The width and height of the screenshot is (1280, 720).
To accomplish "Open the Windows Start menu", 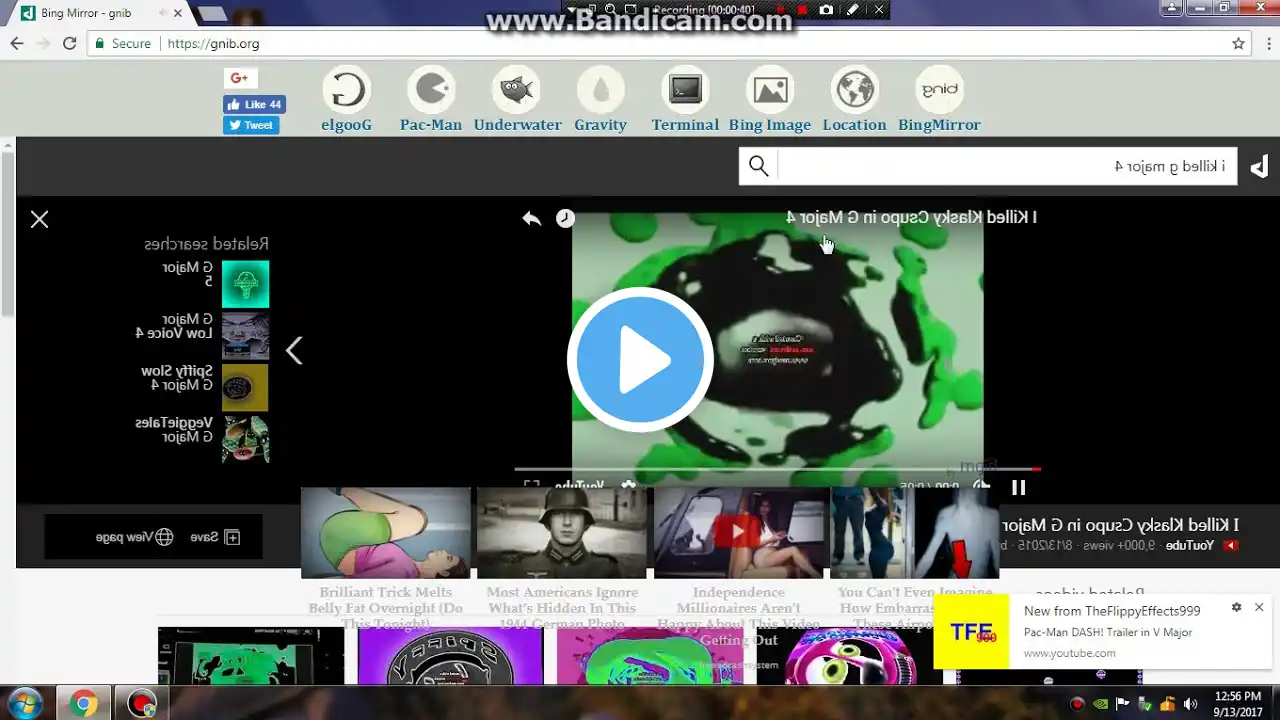I will (x=24, y=703).
